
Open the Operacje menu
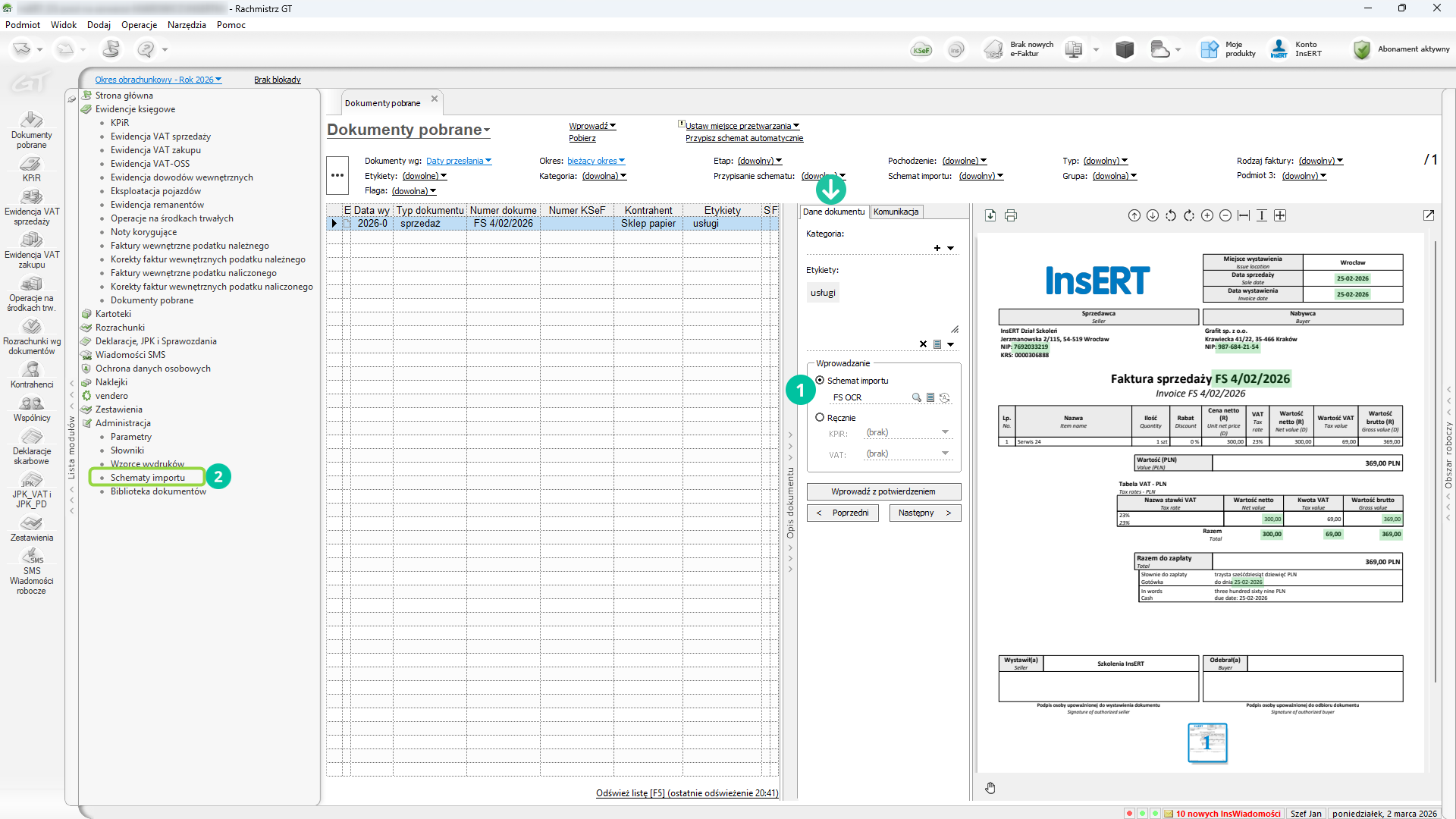(x=139, y=25)
